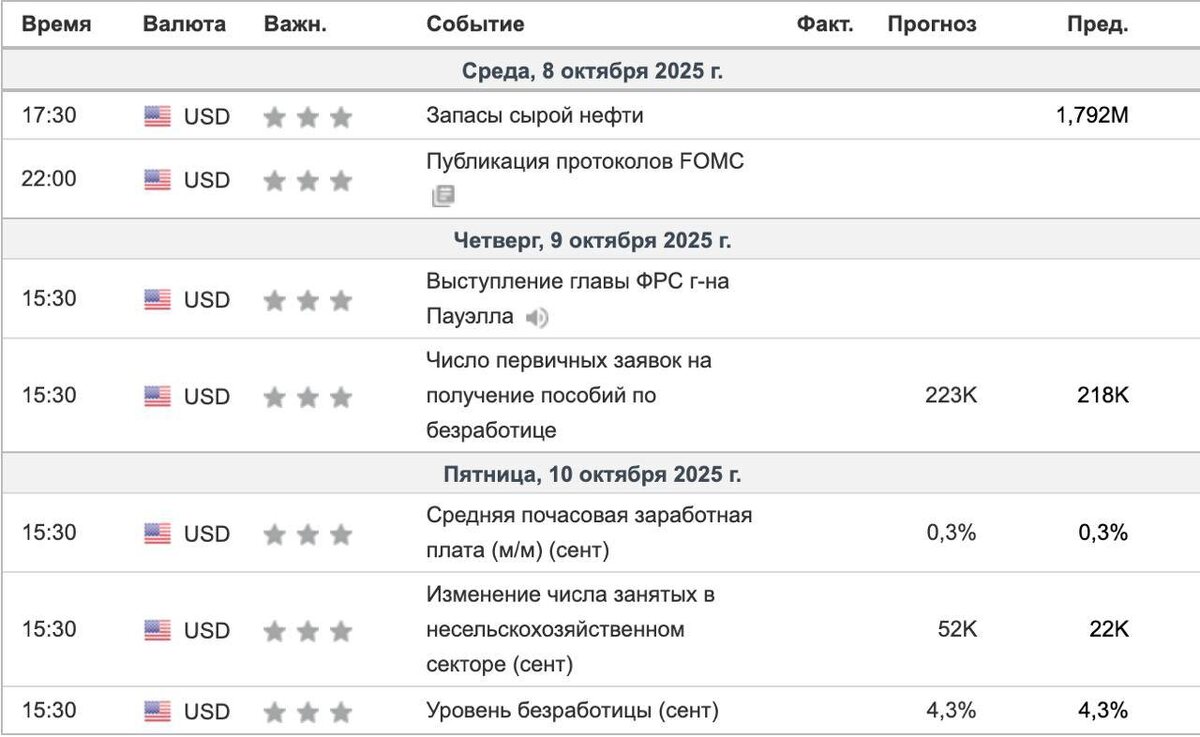Open the Публикация протоколов FOMC event
The width and height of the screenshot is (1200, 737).
click(585, 162)
